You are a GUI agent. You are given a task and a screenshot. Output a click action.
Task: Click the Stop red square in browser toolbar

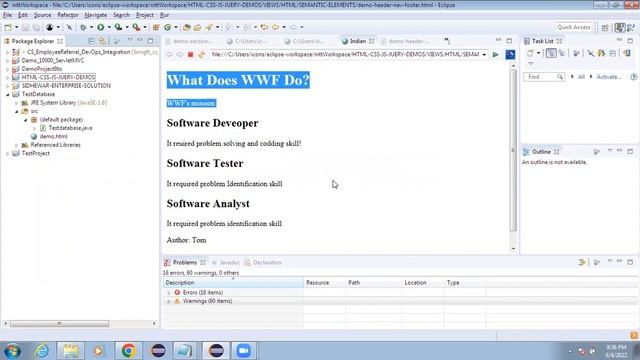190,54
